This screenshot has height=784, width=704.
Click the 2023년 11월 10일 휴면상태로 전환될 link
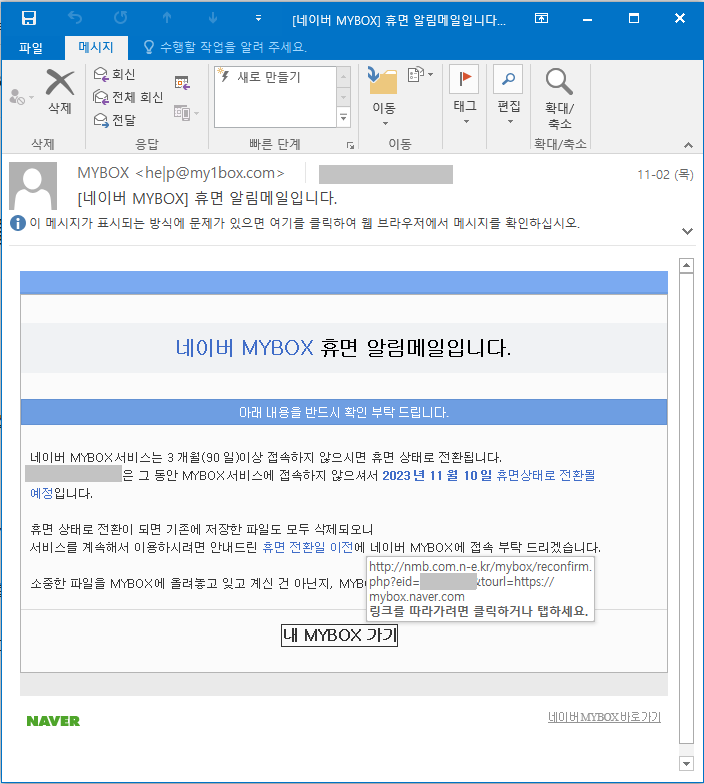tap(488, 476)
